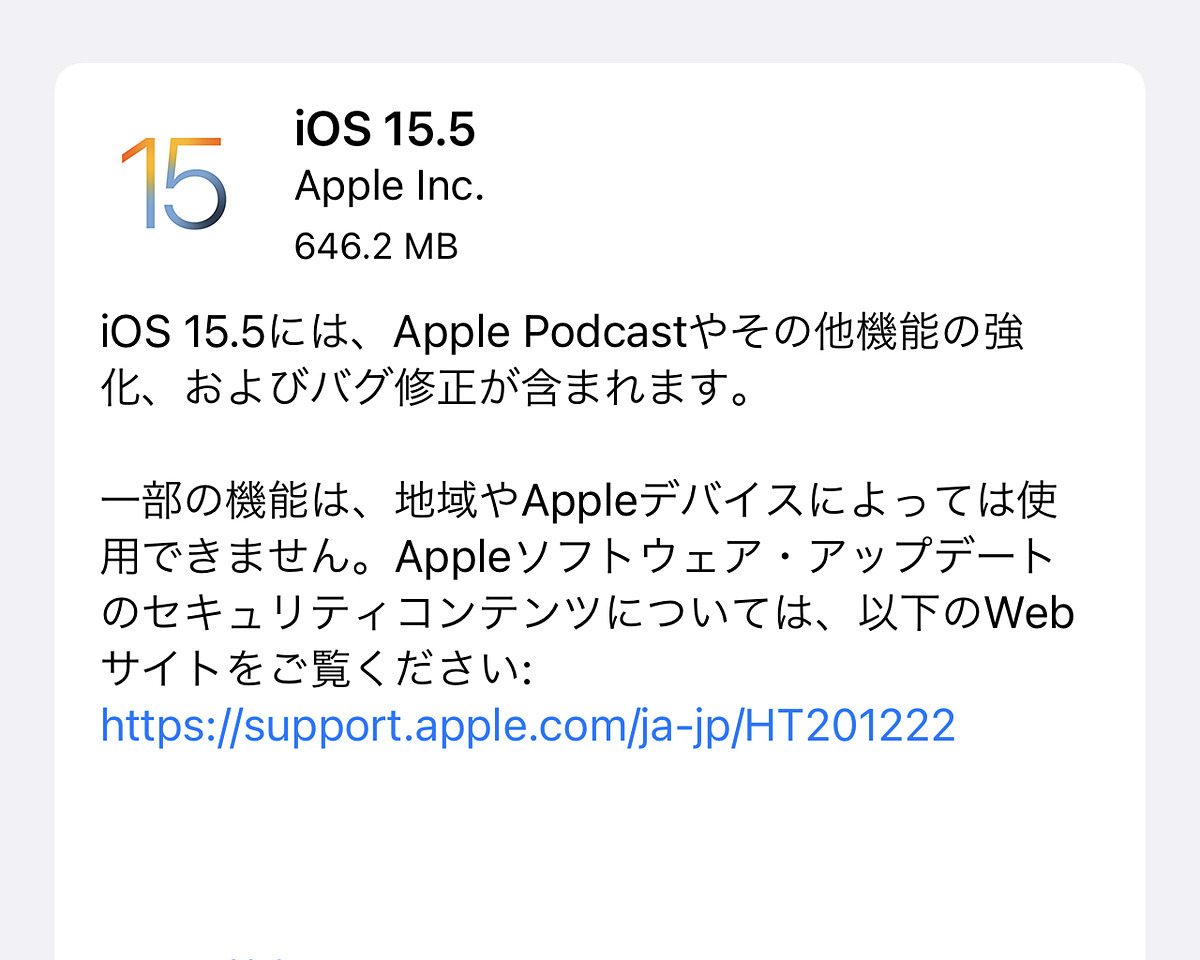This screenshot has height=960, width=1200.
Task: Tap the Apple Inc. developer label
Action: click(x=389, y=187)
